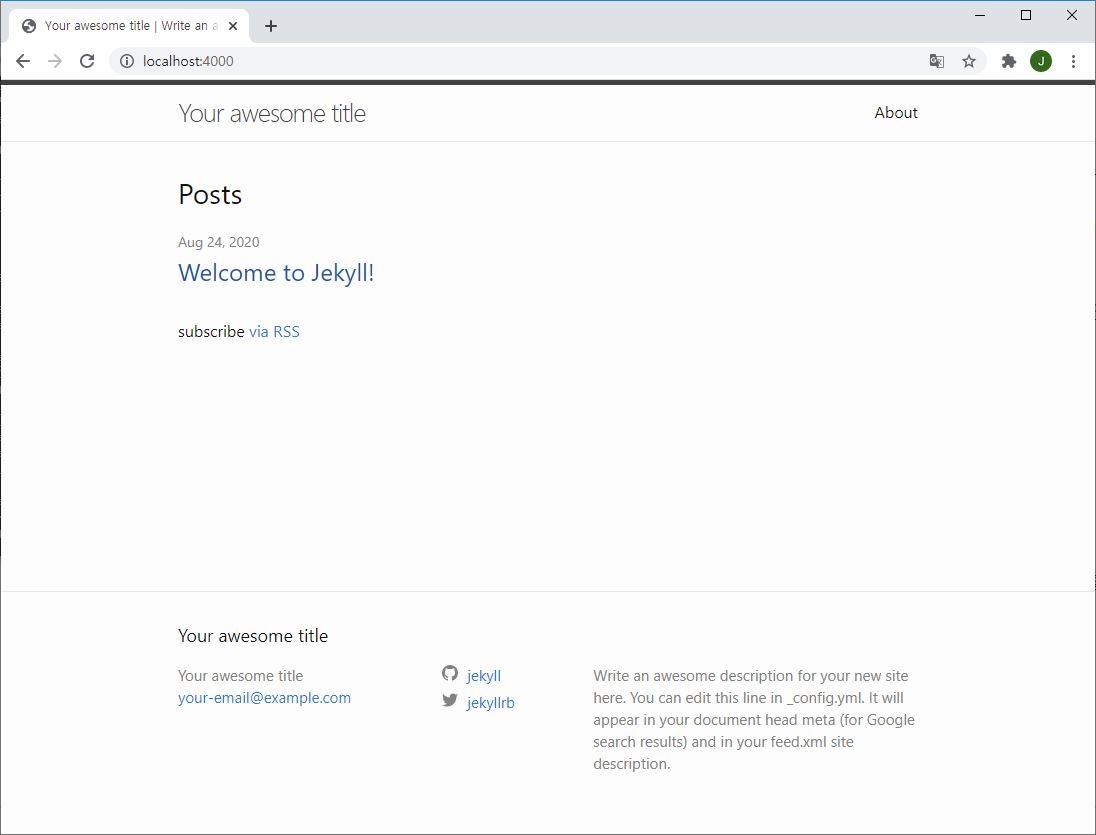Close the 'Your awesome title' tab
The height and width of the screenshot is (835, 1096).
pos(233,26)
